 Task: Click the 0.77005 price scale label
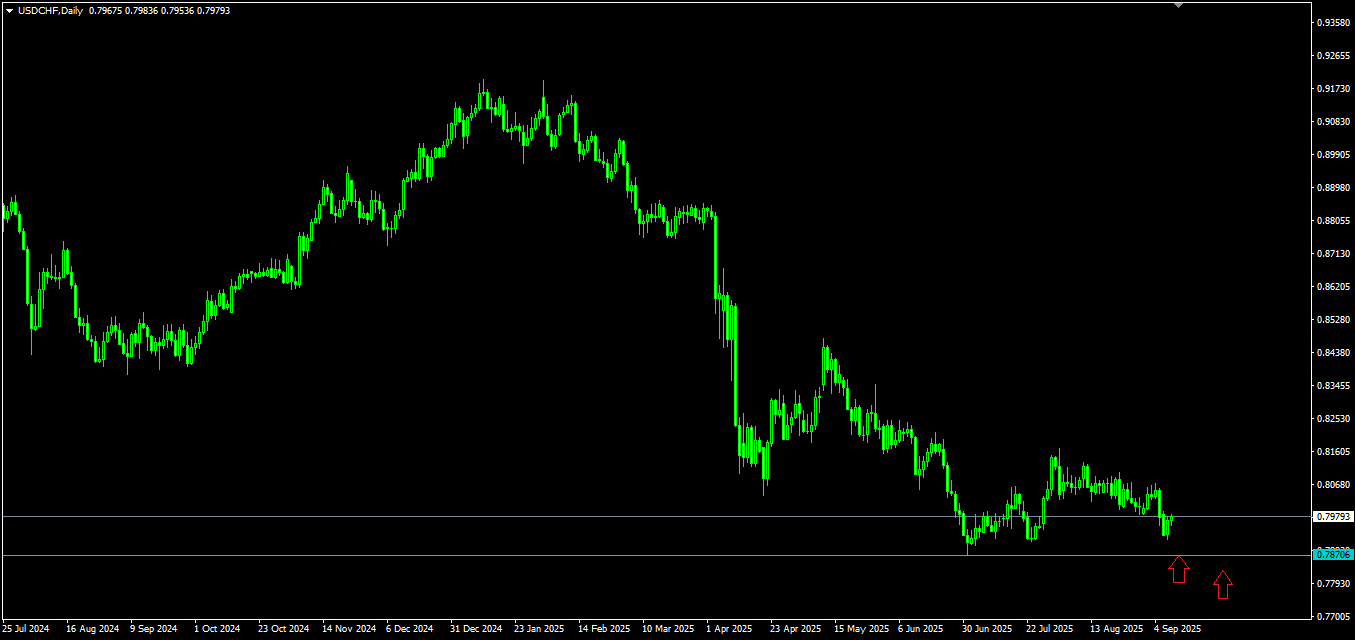pos(1333,616)
